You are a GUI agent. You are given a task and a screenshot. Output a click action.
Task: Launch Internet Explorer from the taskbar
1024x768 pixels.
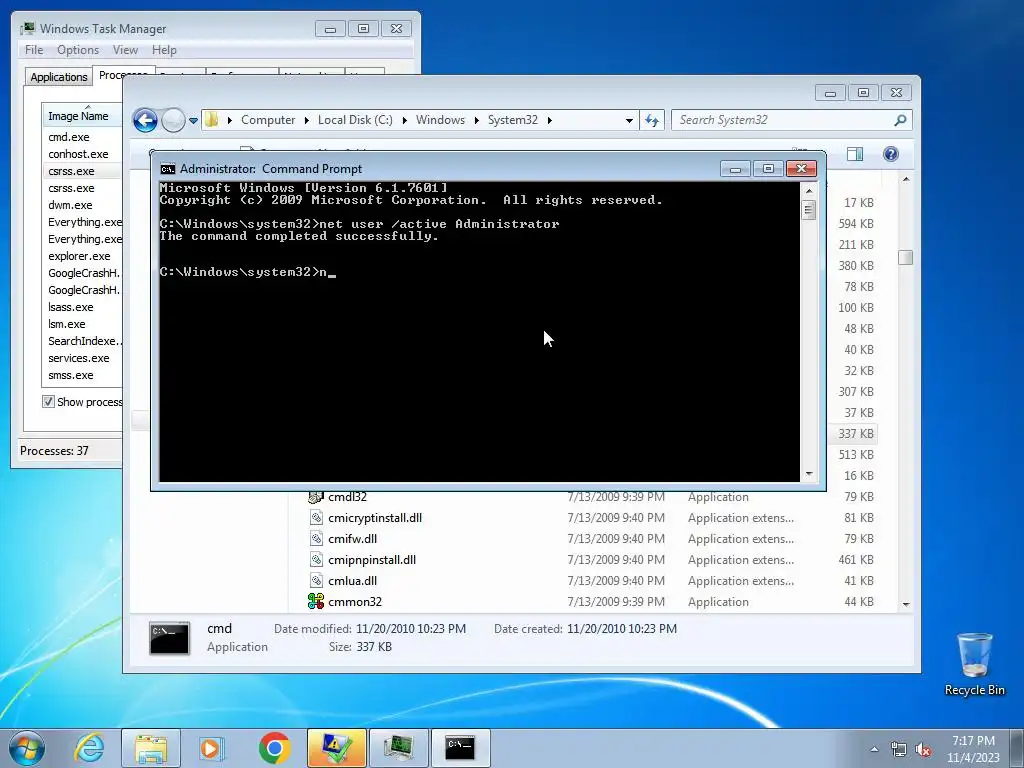coord(88,748)
